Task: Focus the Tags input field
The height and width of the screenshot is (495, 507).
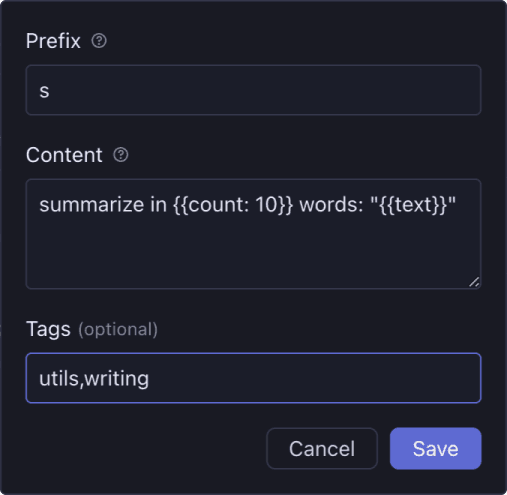Action: point(253,378)
